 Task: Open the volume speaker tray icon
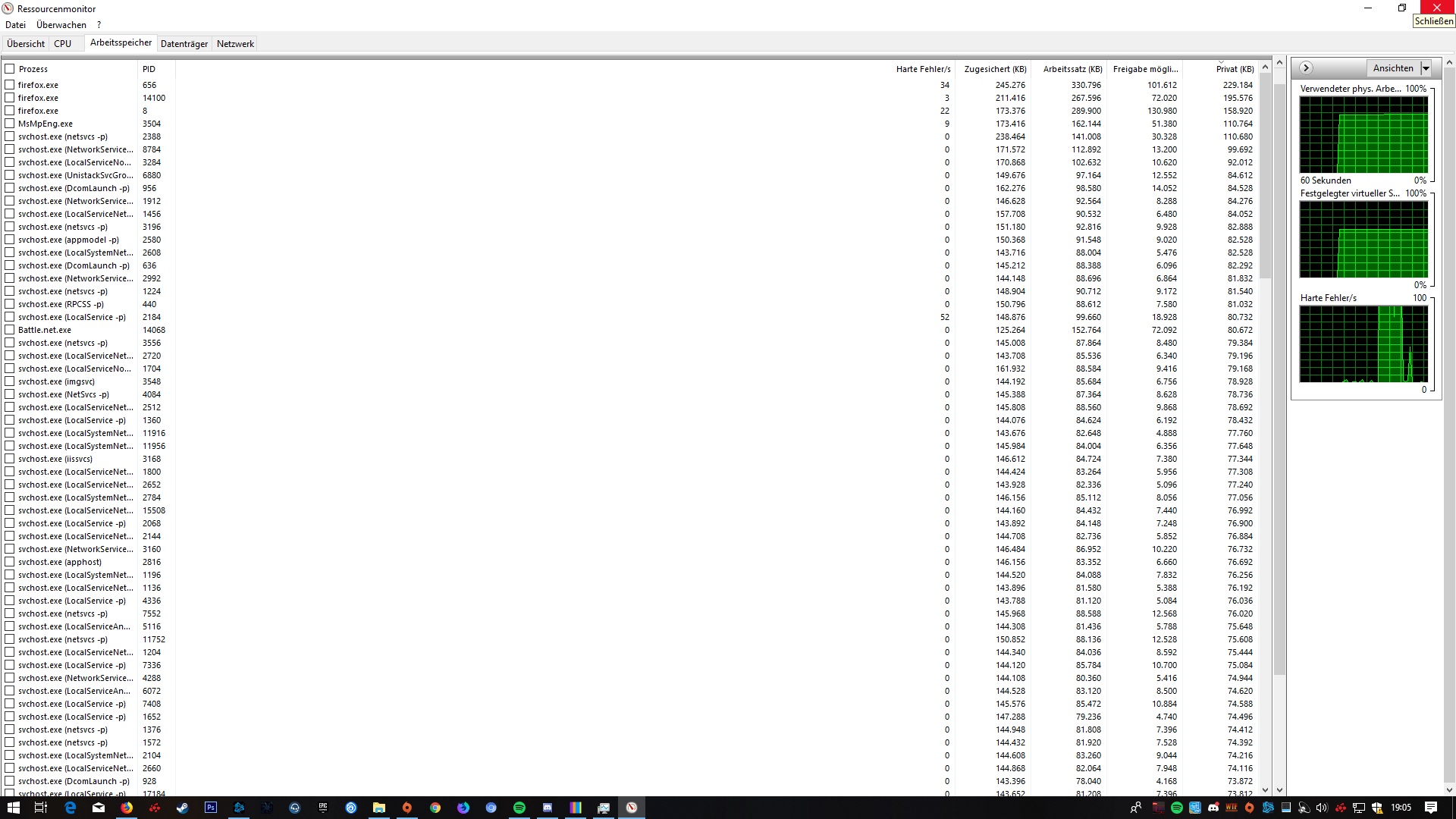click(1323, 808)
